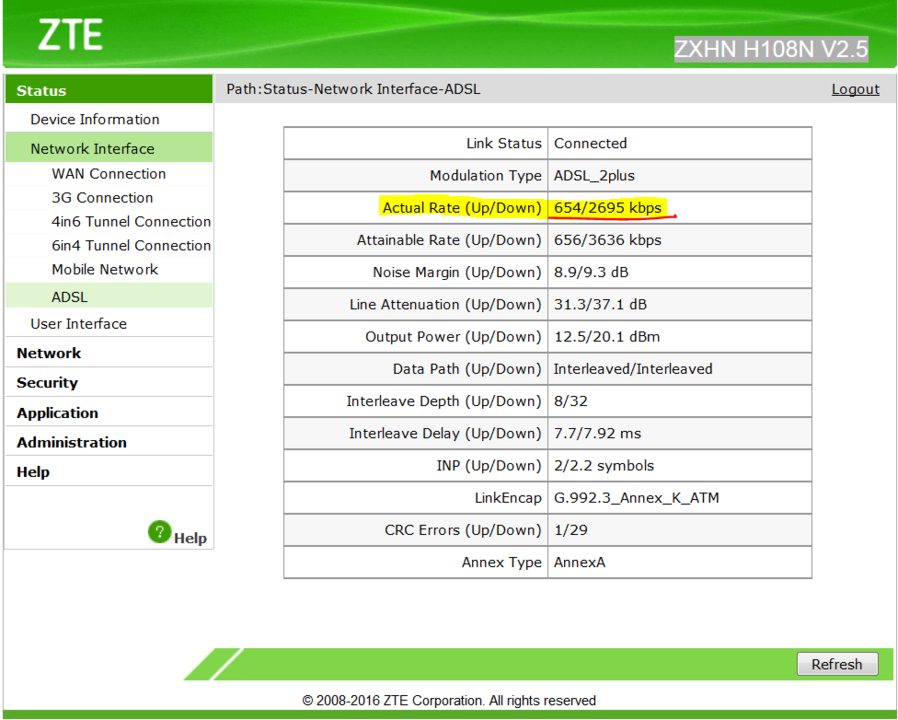Click the ADSL_2plus value
The width and height of the screenshot is (898, 720).
(x=594, y=175)
